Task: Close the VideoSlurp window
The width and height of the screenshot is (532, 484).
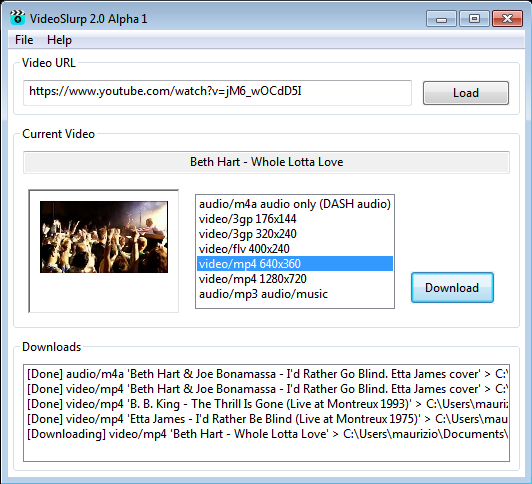Action: [507, 19]
